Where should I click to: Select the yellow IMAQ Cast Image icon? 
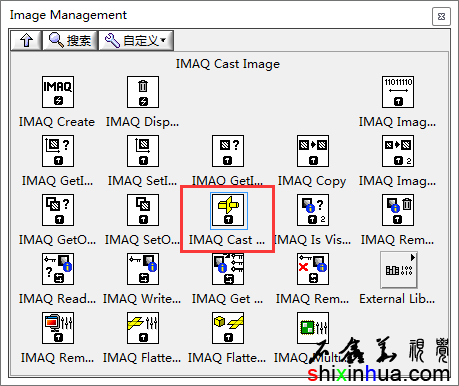[x=228, y=210]
